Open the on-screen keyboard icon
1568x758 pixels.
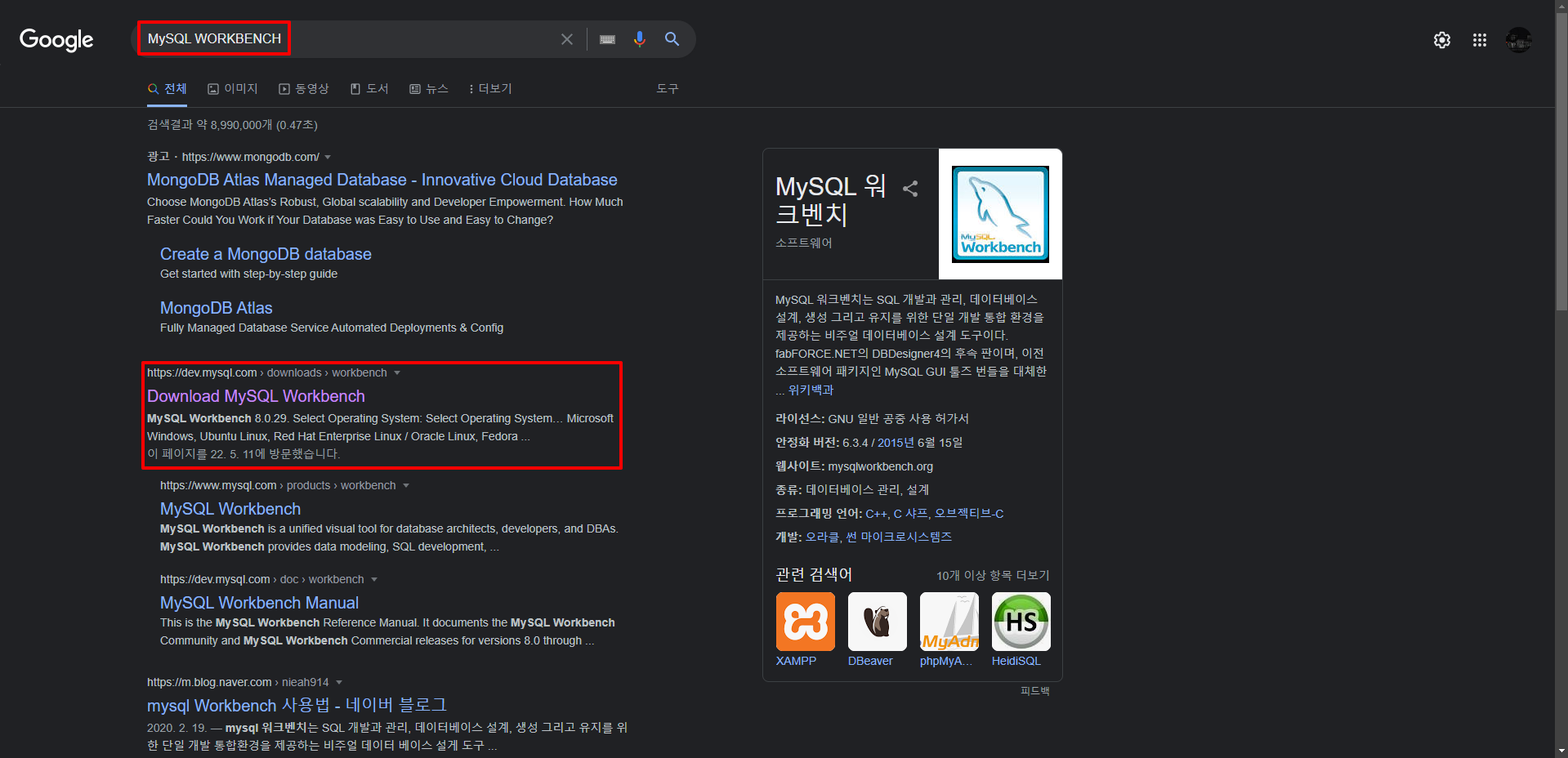click(607, 39)
